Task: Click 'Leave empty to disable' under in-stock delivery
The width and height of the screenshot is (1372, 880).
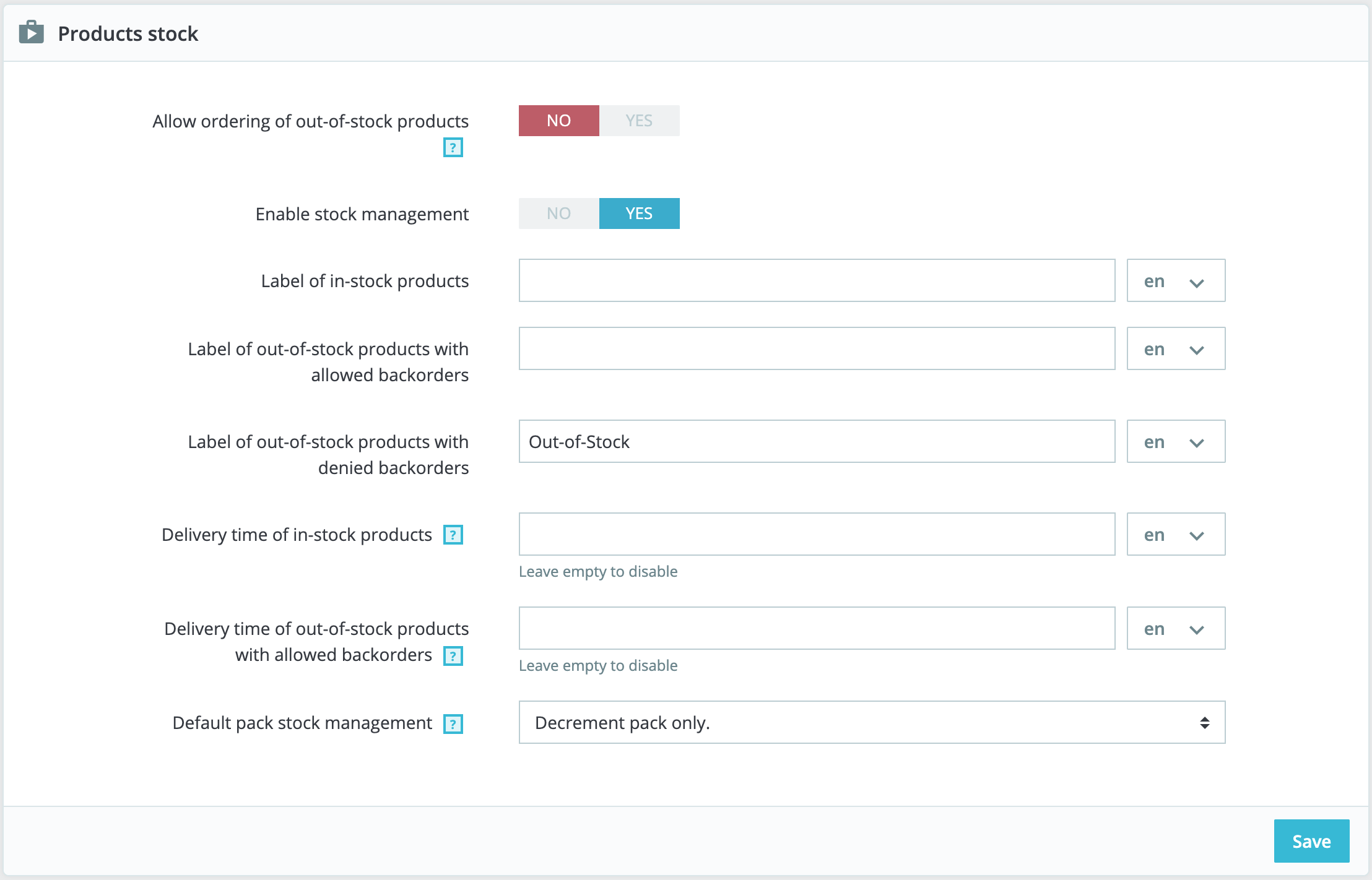Action: [598, 571]
